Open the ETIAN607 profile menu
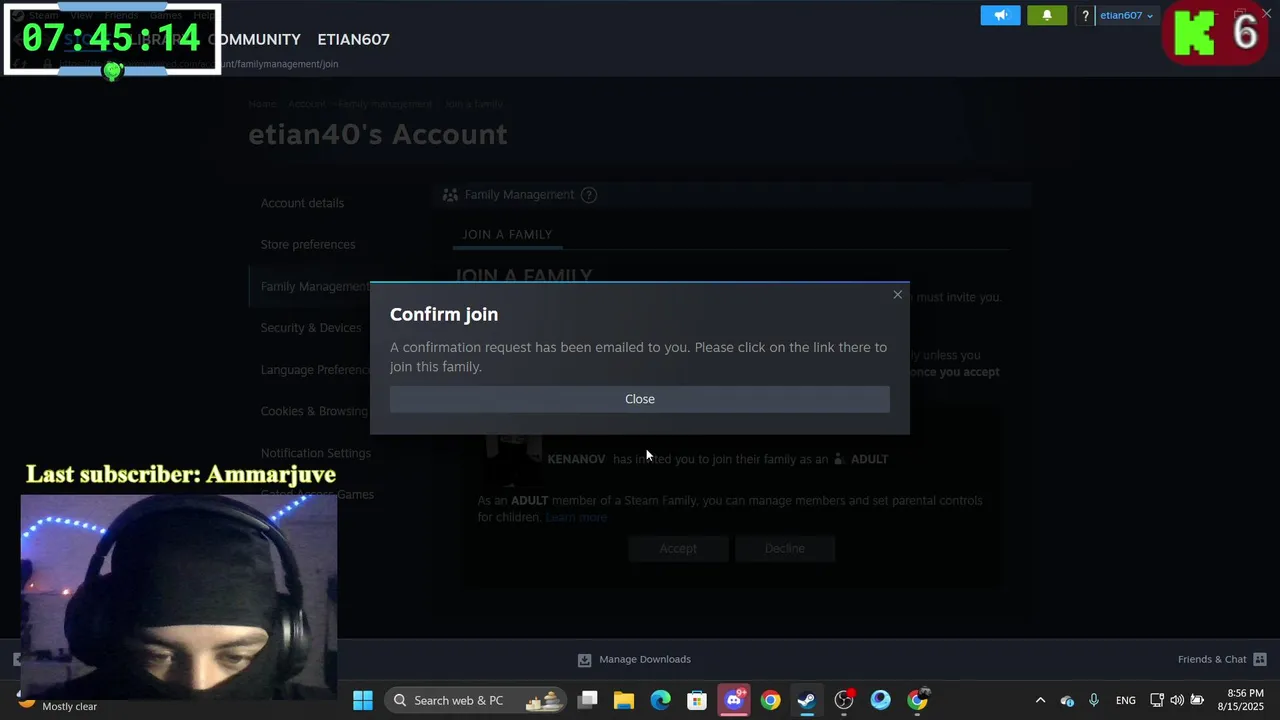Viewport: 1280px width, 720px height. click(x=353, y=39)
